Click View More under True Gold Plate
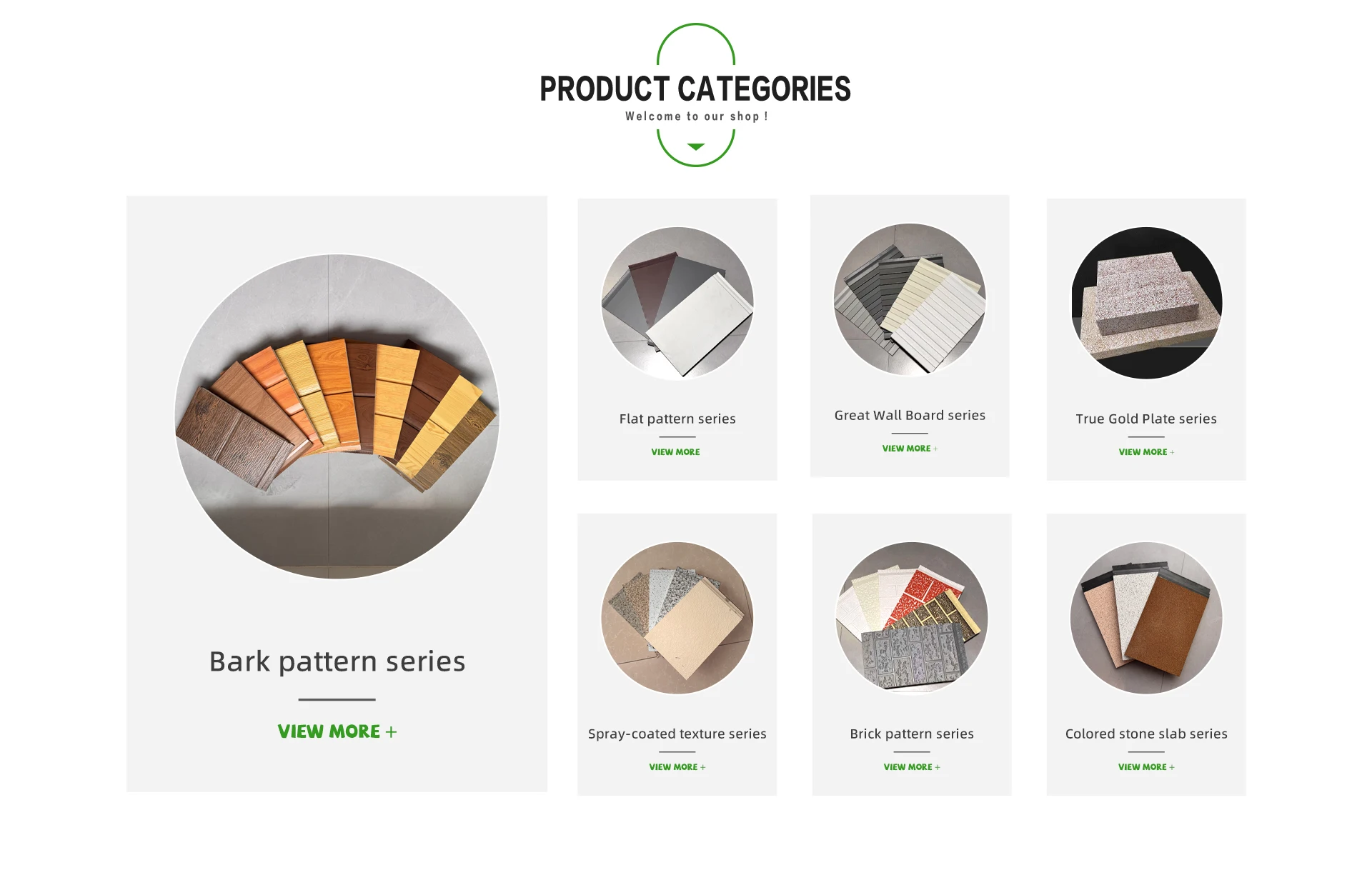Viewport: 1372px width, 870px height. (x=1145, y=452)
